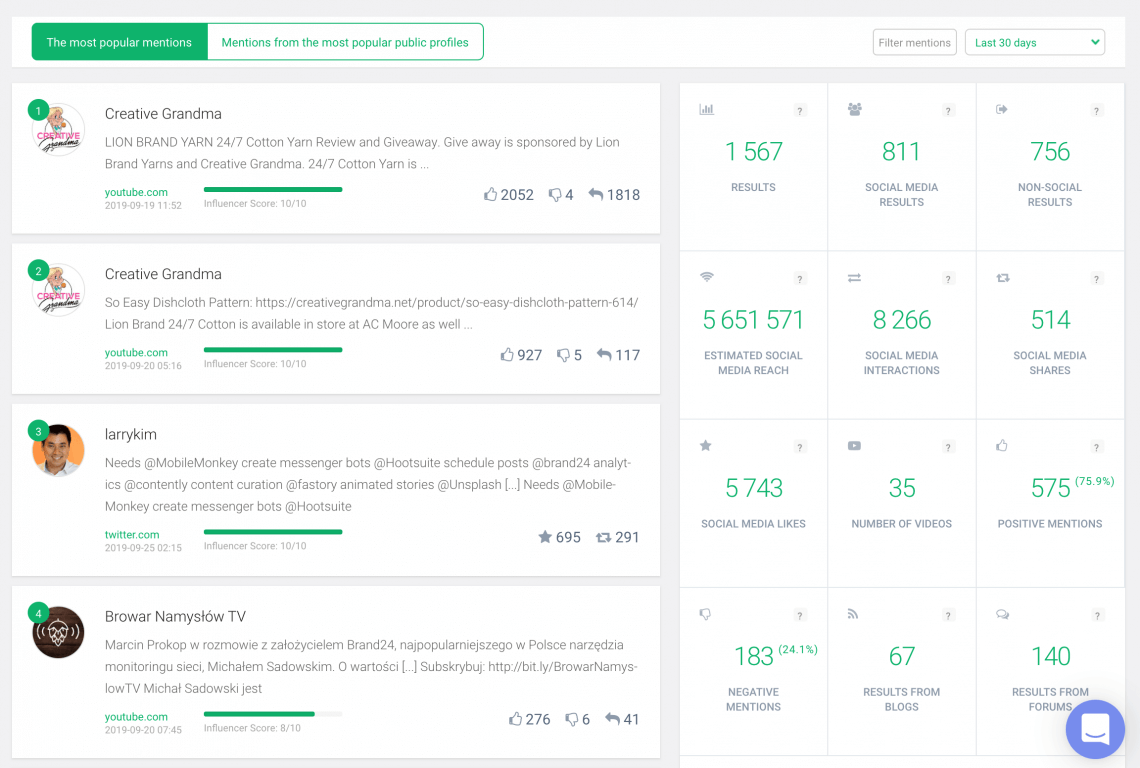The image size is (1140, 768).
Task: Click the star icon on Social Media Likes tile
Action: click(705, 445)
